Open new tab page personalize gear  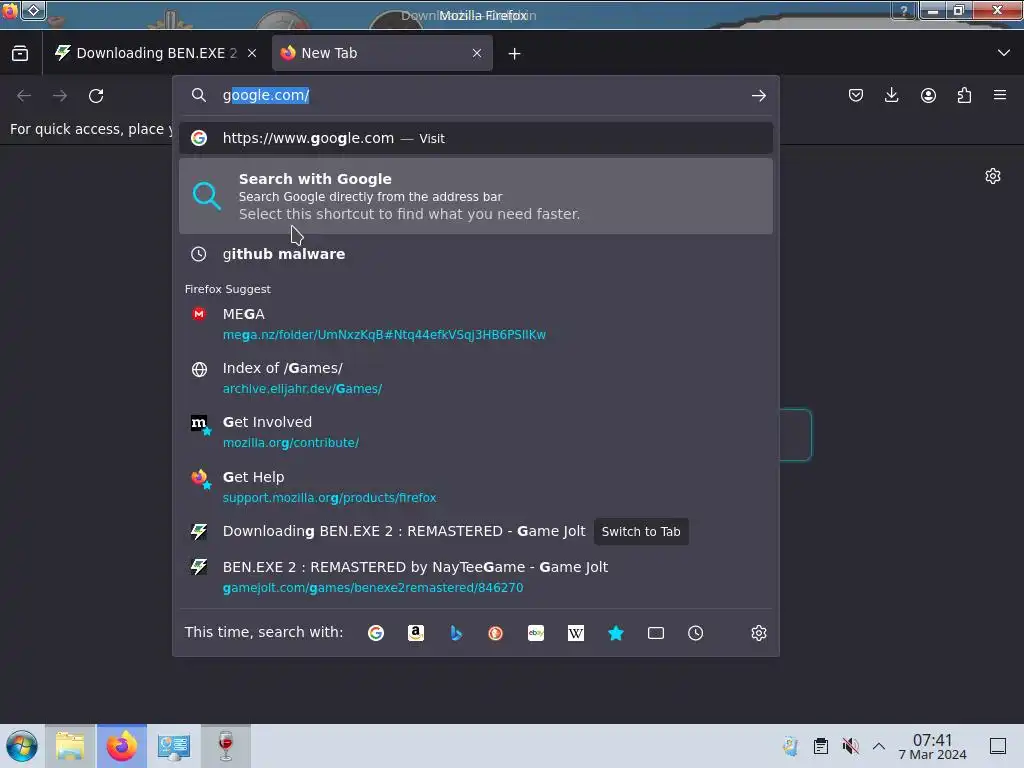993,176
